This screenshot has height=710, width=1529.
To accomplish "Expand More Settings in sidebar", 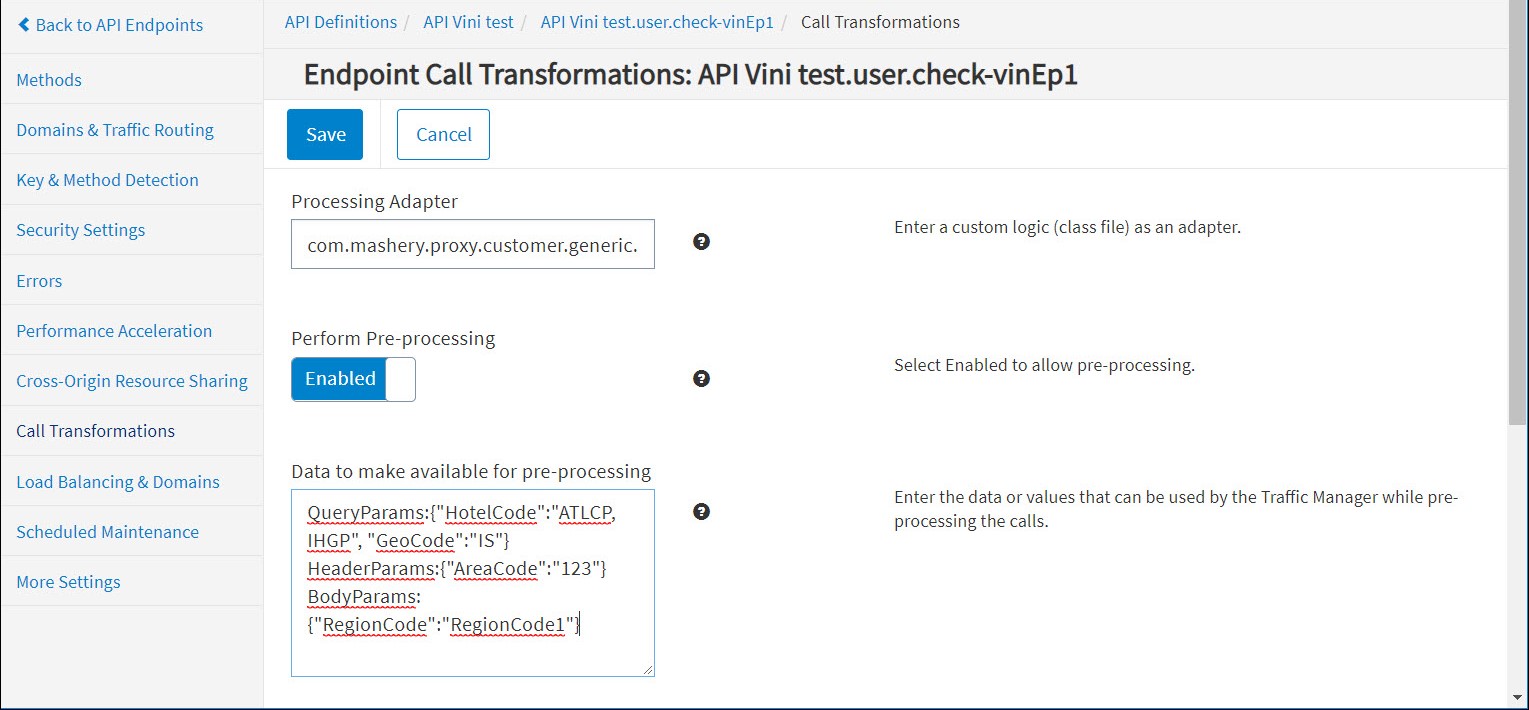I will (x=68, y=582).
